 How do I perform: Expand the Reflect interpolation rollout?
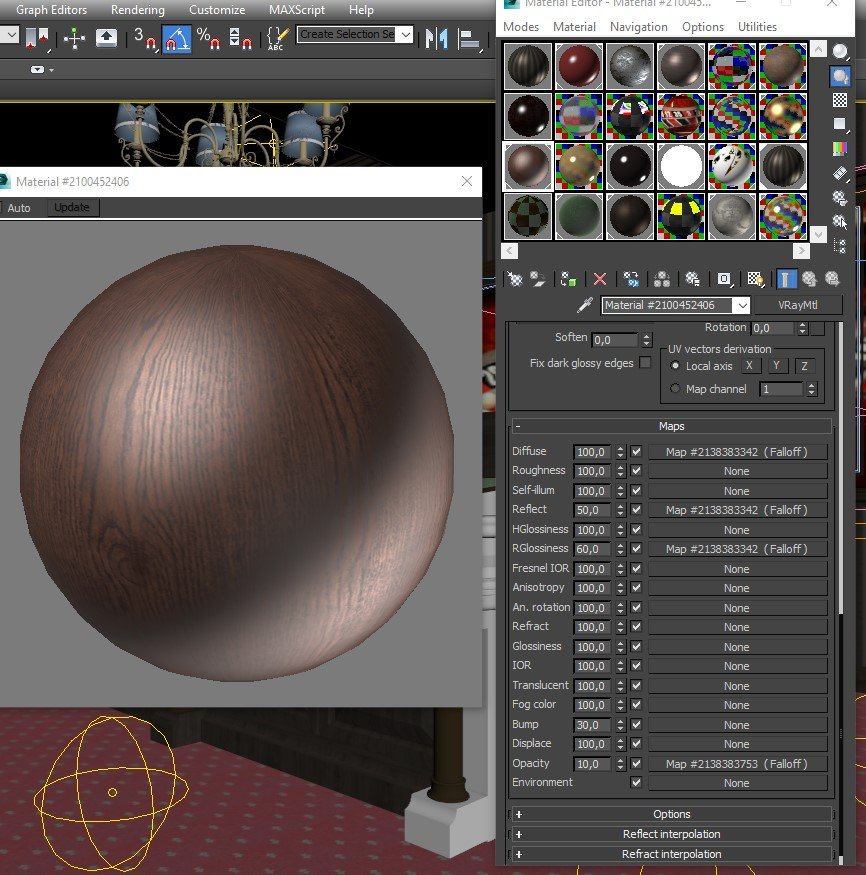(671, 834)
